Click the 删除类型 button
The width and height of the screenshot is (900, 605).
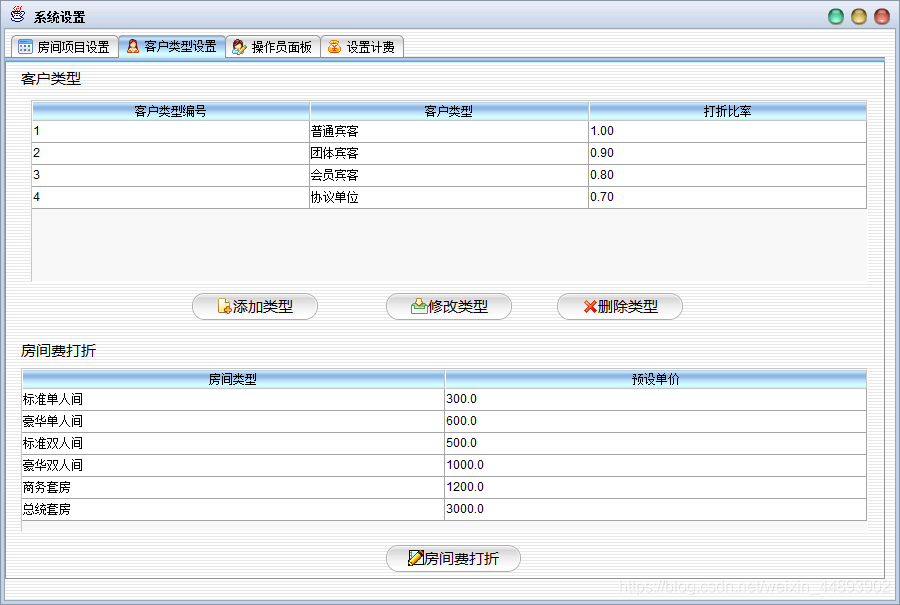pyautogui.click(x=620, y=307)
